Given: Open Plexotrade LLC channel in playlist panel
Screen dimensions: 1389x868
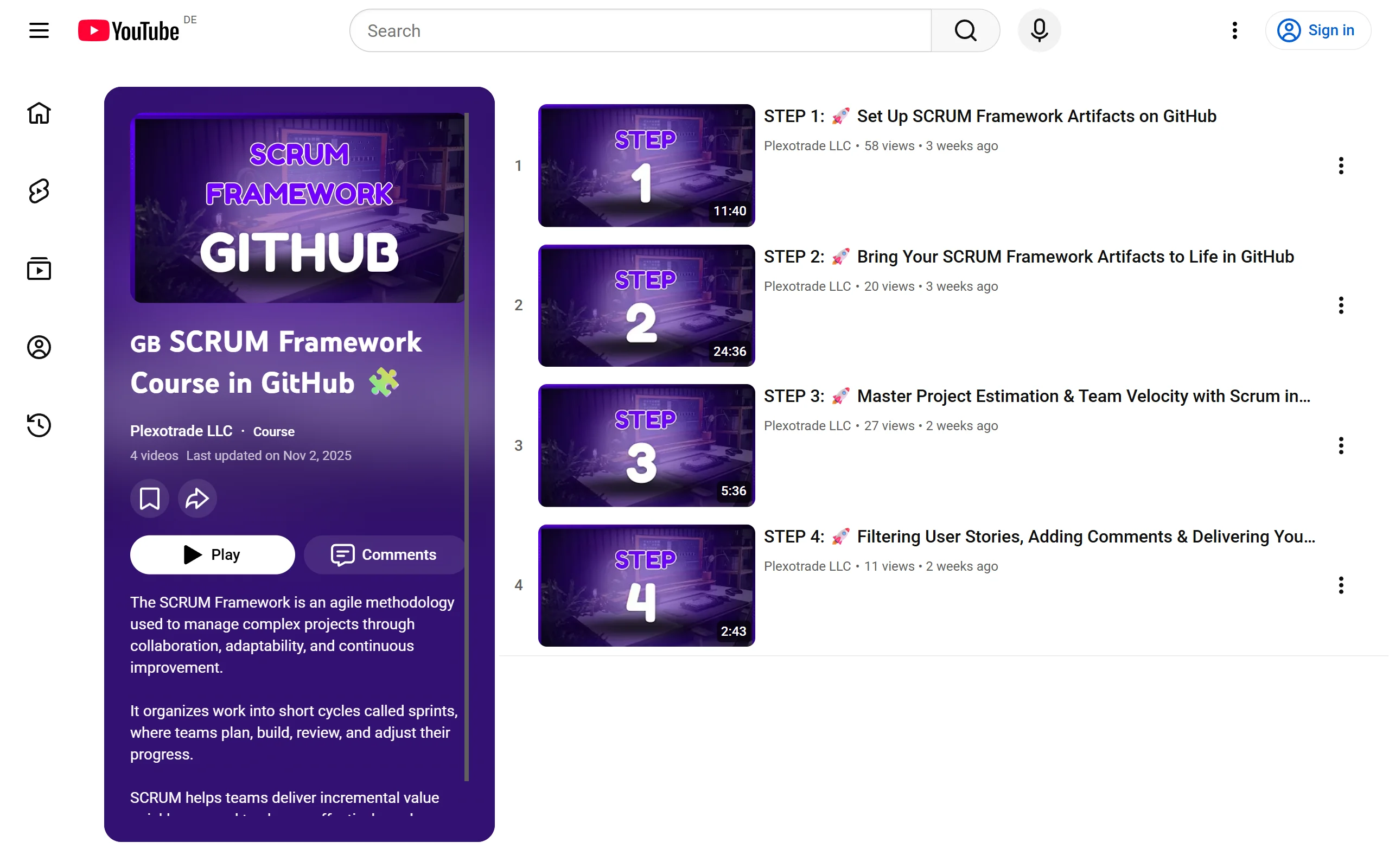Looking at the screenshot, I should pos(181,431).
